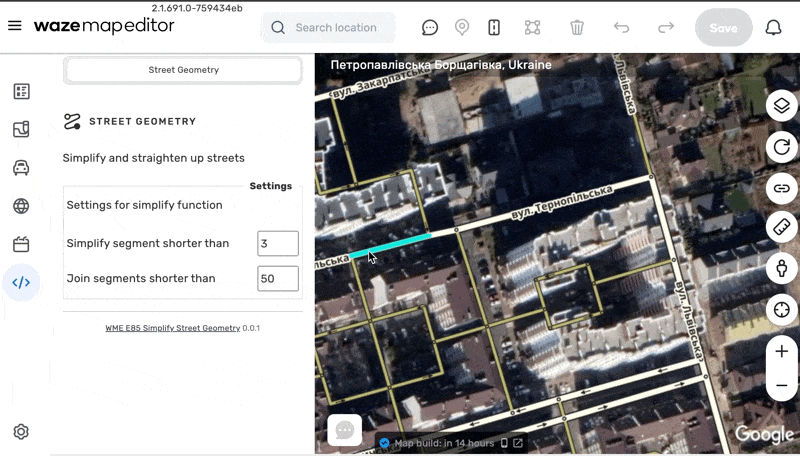The image size is (800, 456).
Task: Click the waze map editor logo
Action: (x=104, y=26)
